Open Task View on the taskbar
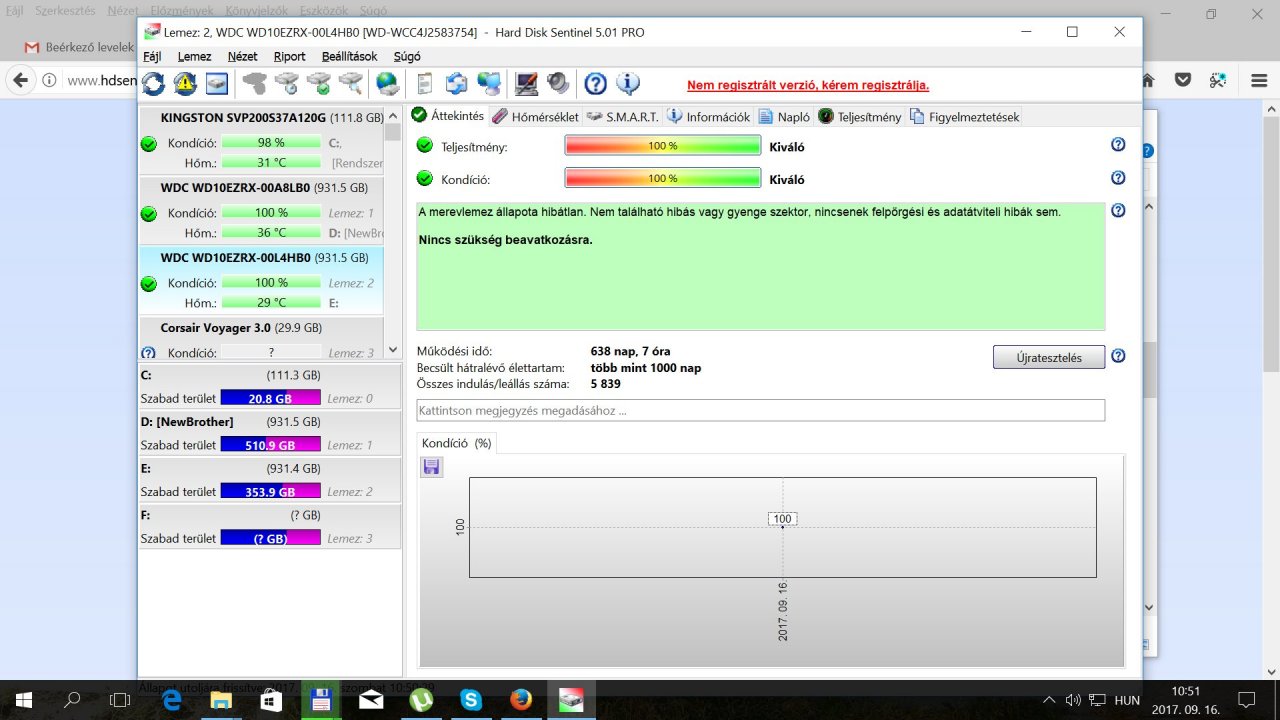The height and width of the screenshot is (720, 1280). (x=119, y=700)
